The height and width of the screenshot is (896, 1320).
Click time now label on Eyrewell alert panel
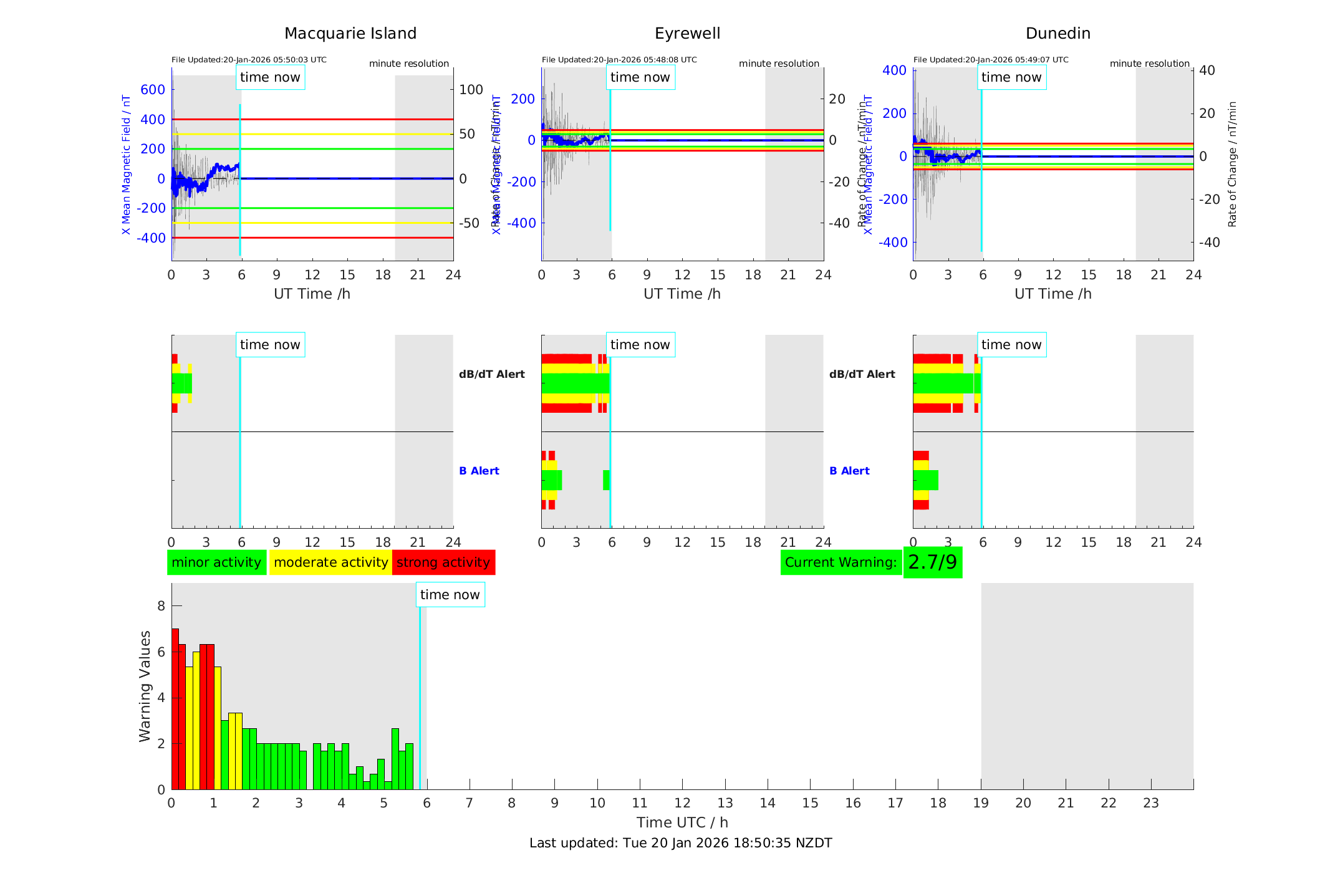point(640,345)
